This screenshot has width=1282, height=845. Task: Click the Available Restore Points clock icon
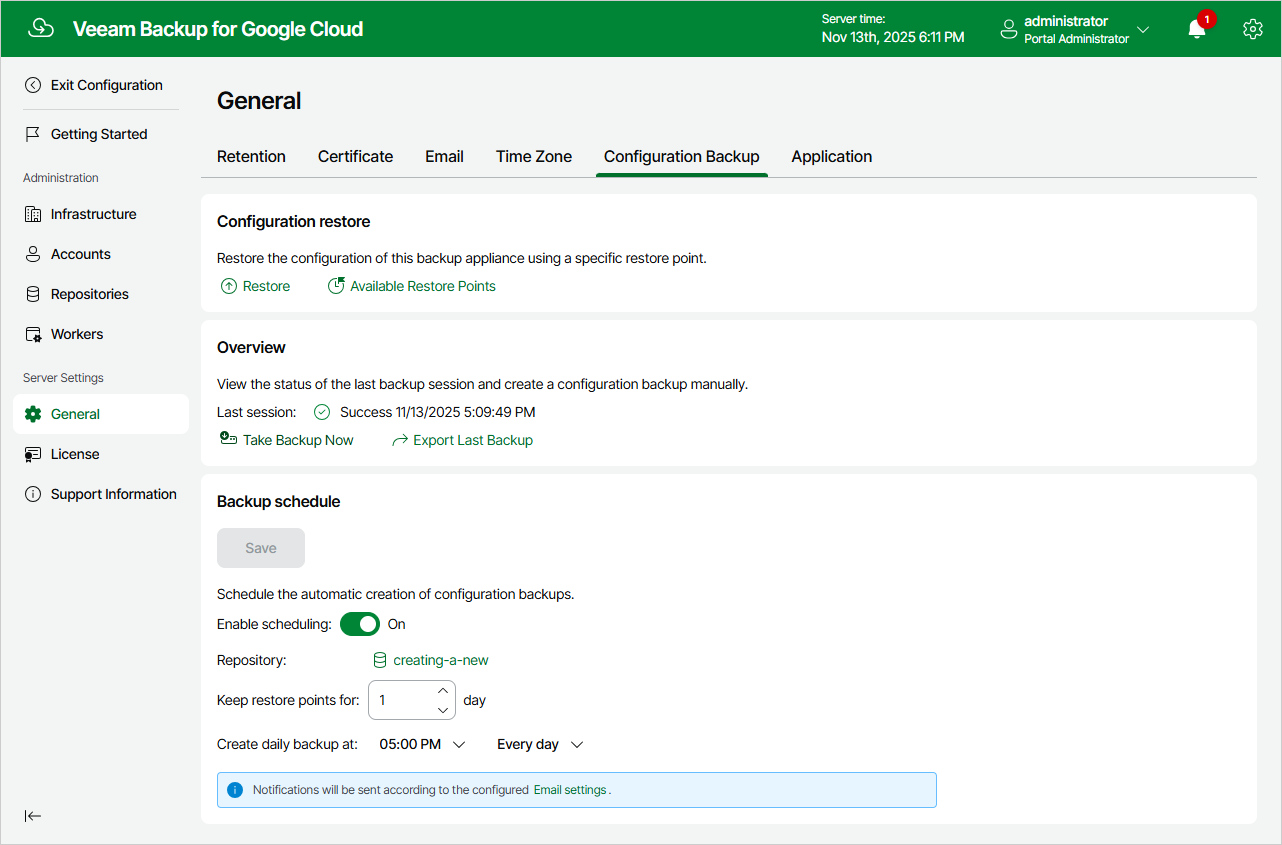[336, 286]
